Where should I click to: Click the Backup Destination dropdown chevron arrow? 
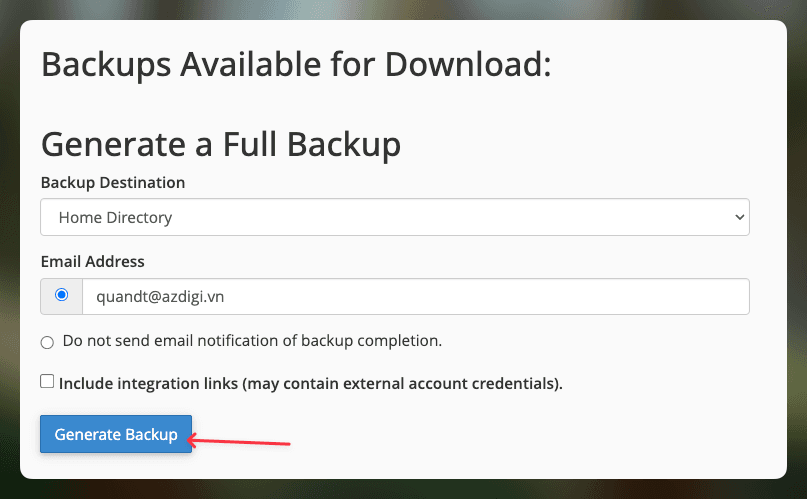pyautogui.click(x=739, y=217)
